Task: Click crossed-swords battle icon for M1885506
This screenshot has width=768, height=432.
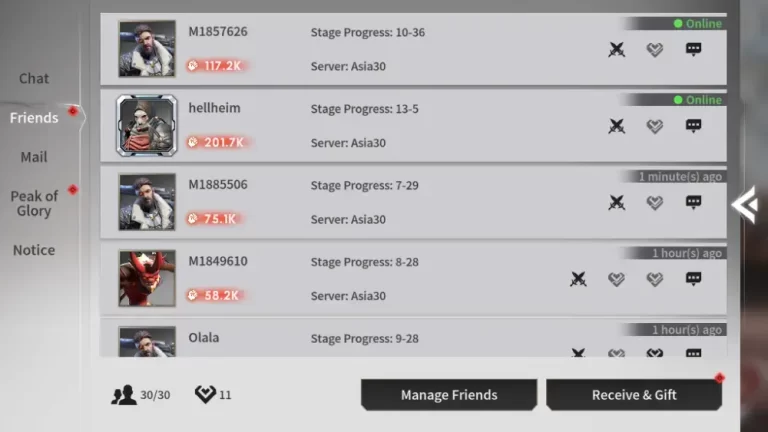Action: click(x=617, y=202)
